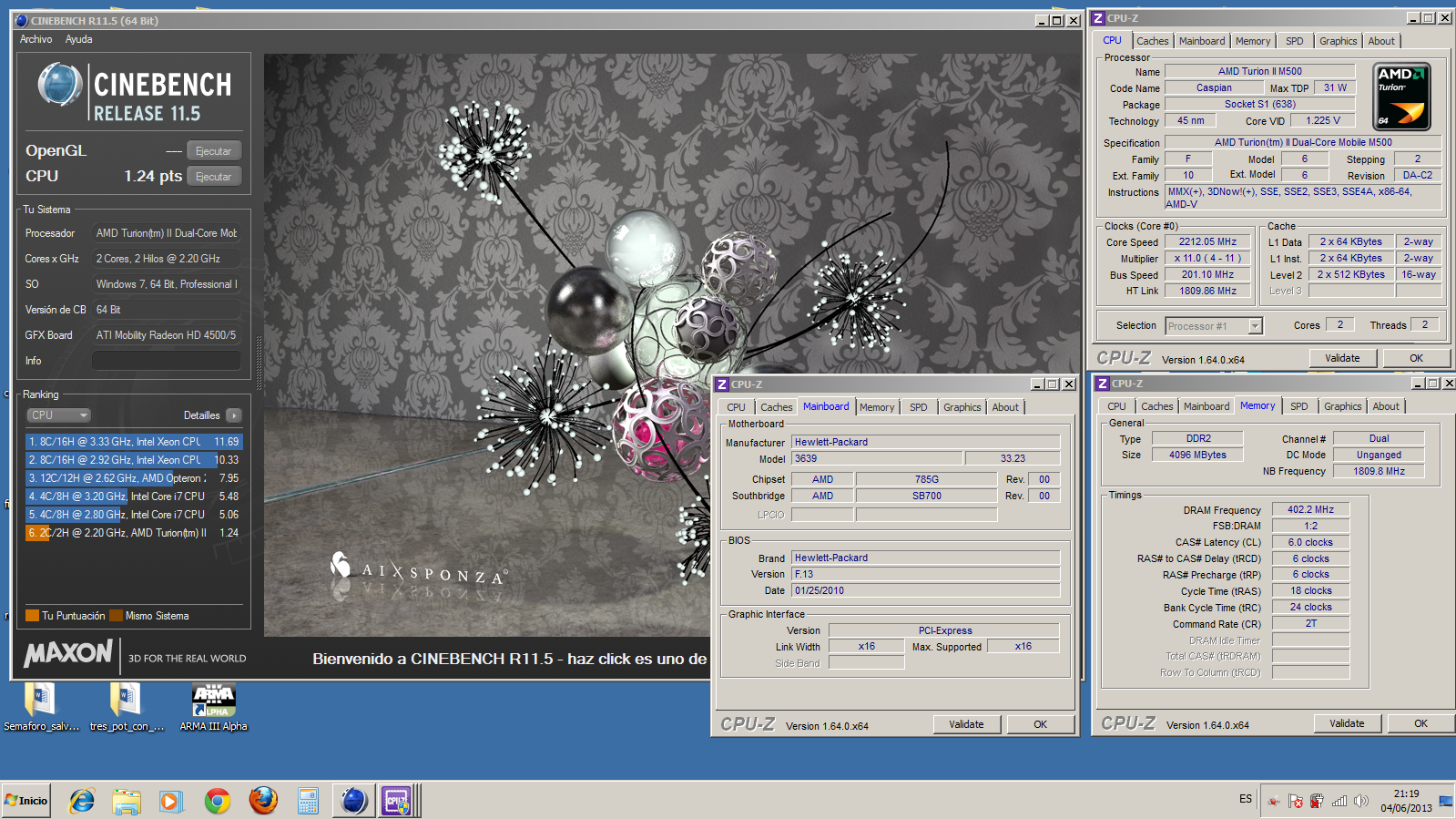Select ranking row 8C/16H @ 2.92 GHz Xeon
This screenshot has height=819, width=1456.
[134, 460]
